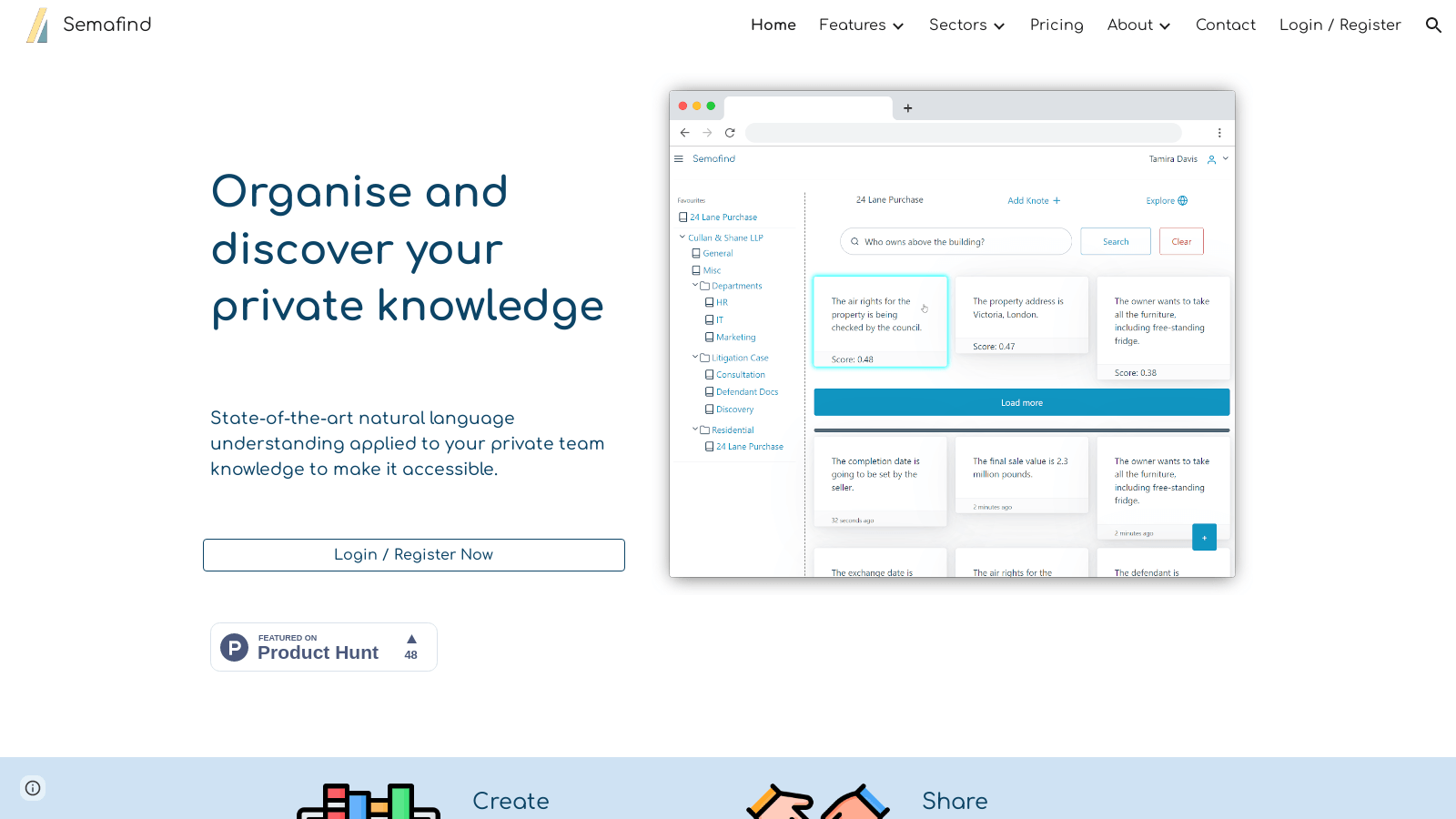The width and height of the screenshot is (1456, 819).
Task: Click Login / Register in the navigation
Action: 1340,25
